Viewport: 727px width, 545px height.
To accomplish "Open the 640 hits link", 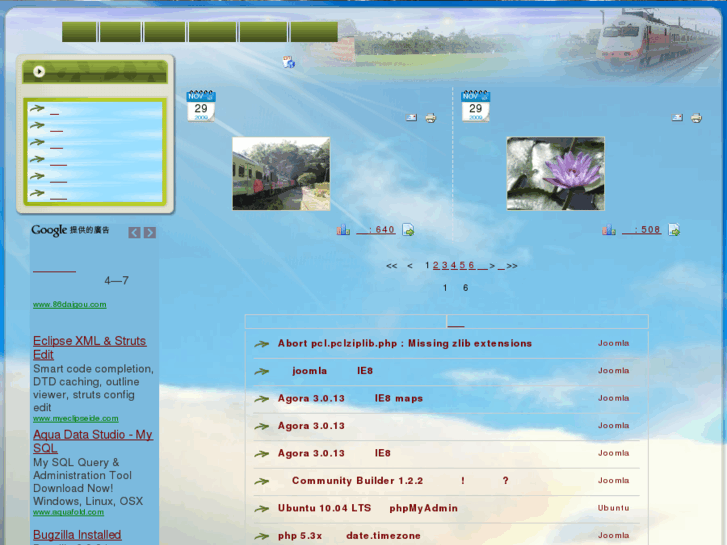I will 376,230.
